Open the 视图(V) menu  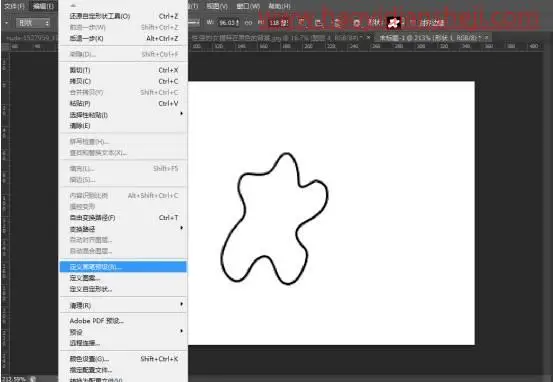pos(217,6)
